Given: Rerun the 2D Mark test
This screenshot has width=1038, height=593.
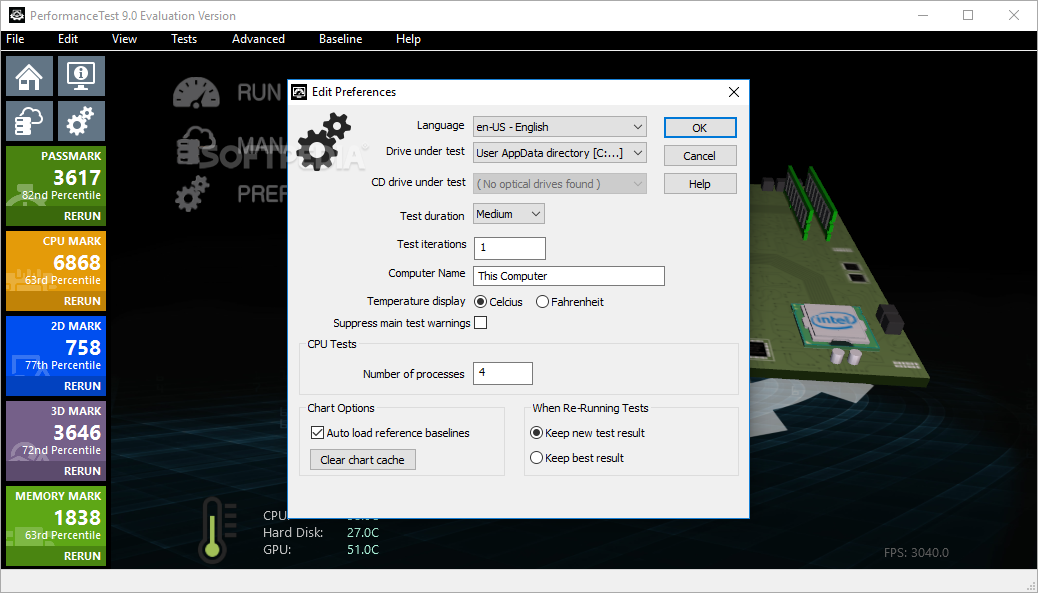Looking at the screenshot, I should [82, 386].
